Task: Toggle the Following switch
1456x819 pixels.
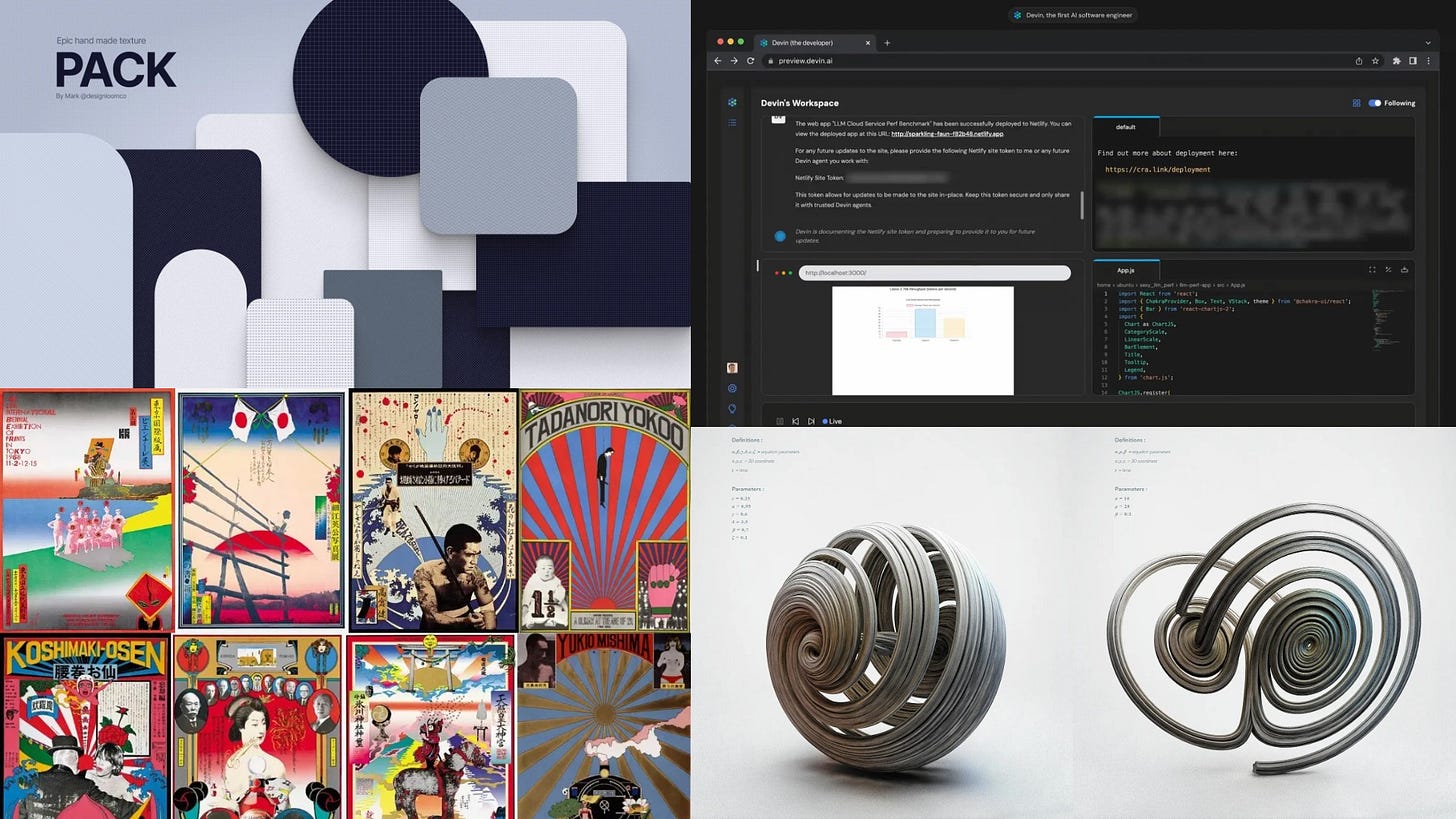Action: (1375, 103)
